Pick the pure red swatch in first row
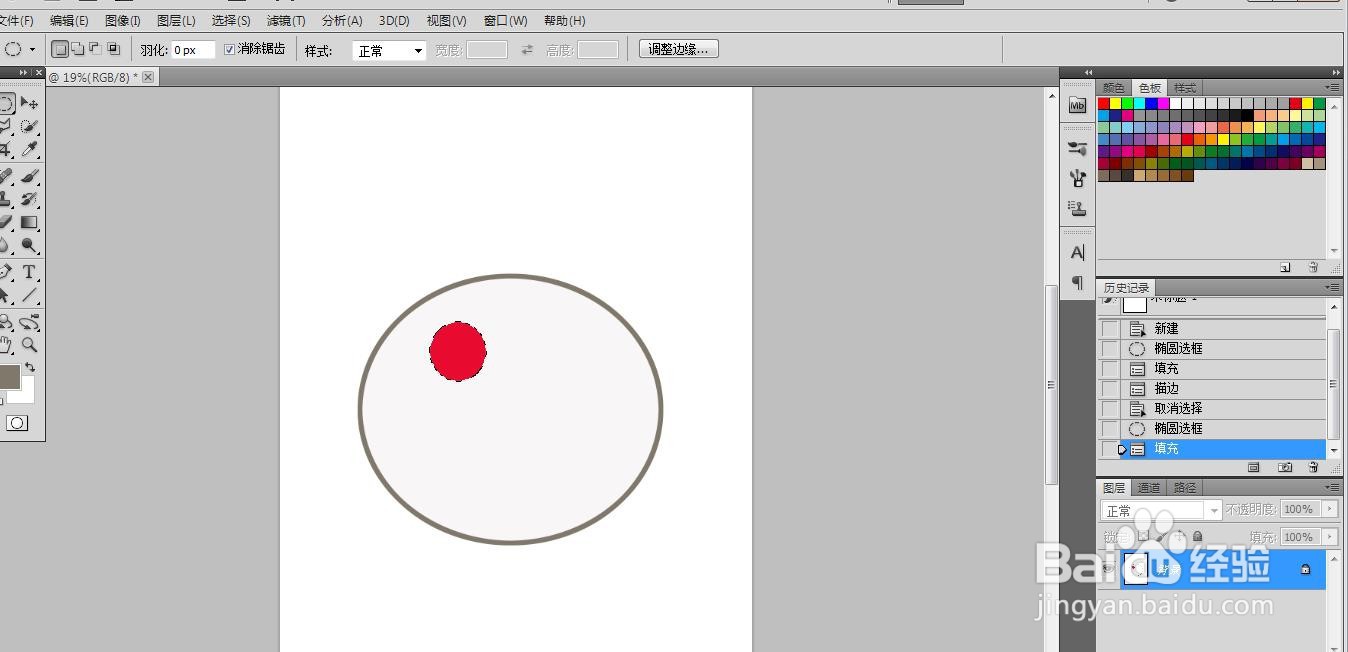Screen dimensions: 1348x652 tap(1104, 103)
